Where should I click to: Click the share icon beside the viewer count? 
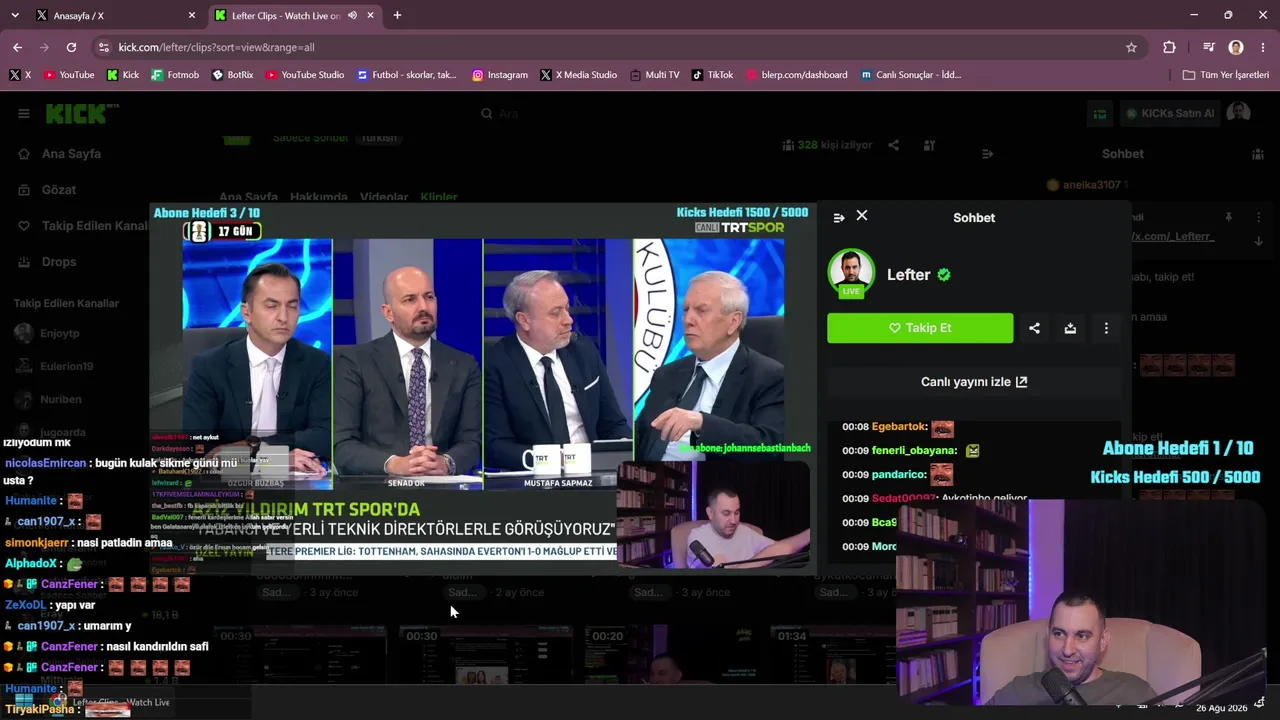[x=893, y=146]
